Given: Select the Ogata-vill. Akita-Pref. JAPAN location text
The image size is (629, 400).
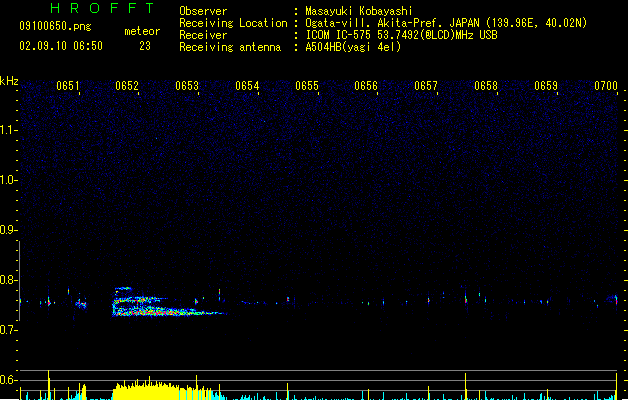Looking at the screenshot, I should (x=446, y=23).
